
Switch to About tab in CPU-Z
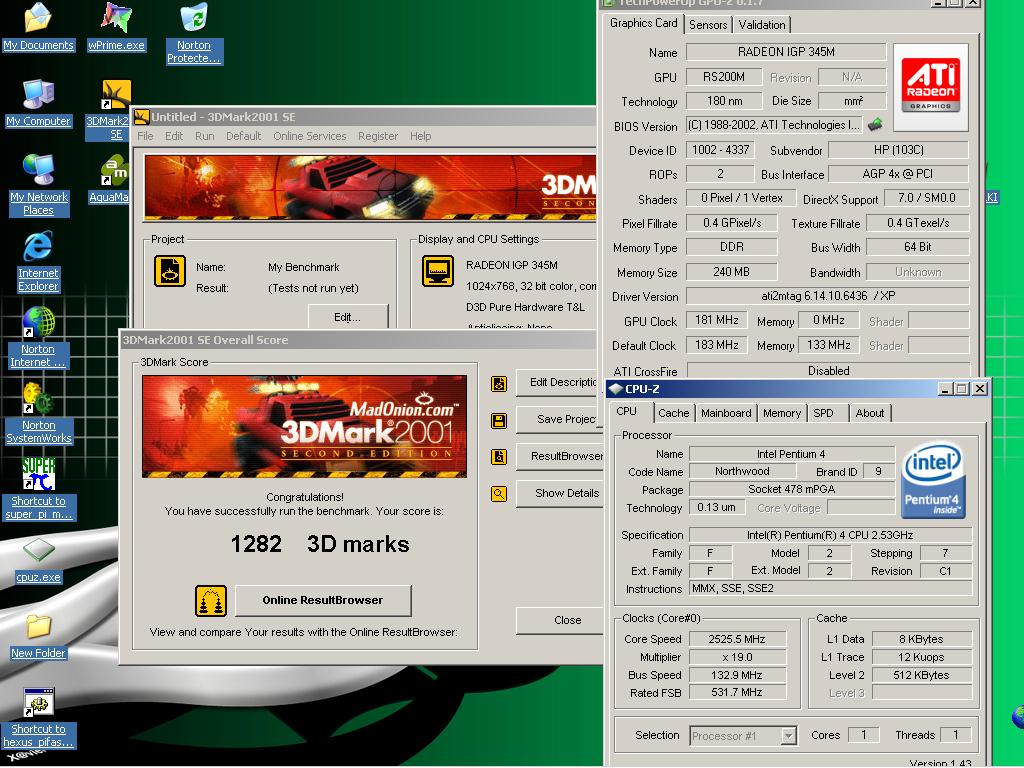pyautogui.click(x=869, y=413)
